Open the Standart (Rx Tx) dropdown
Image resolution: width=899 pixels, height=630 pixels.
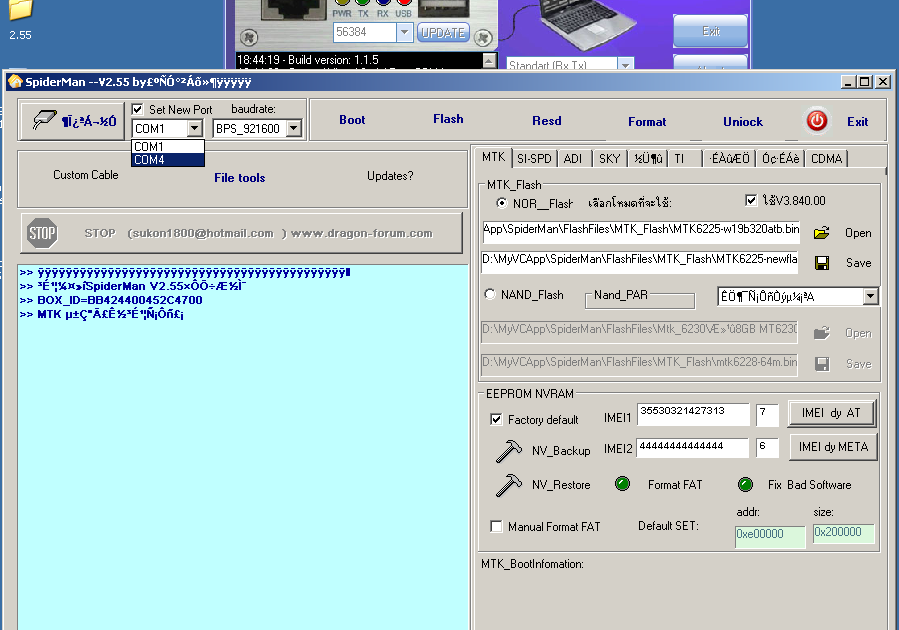pyautogui.click(x=626, y=64)
